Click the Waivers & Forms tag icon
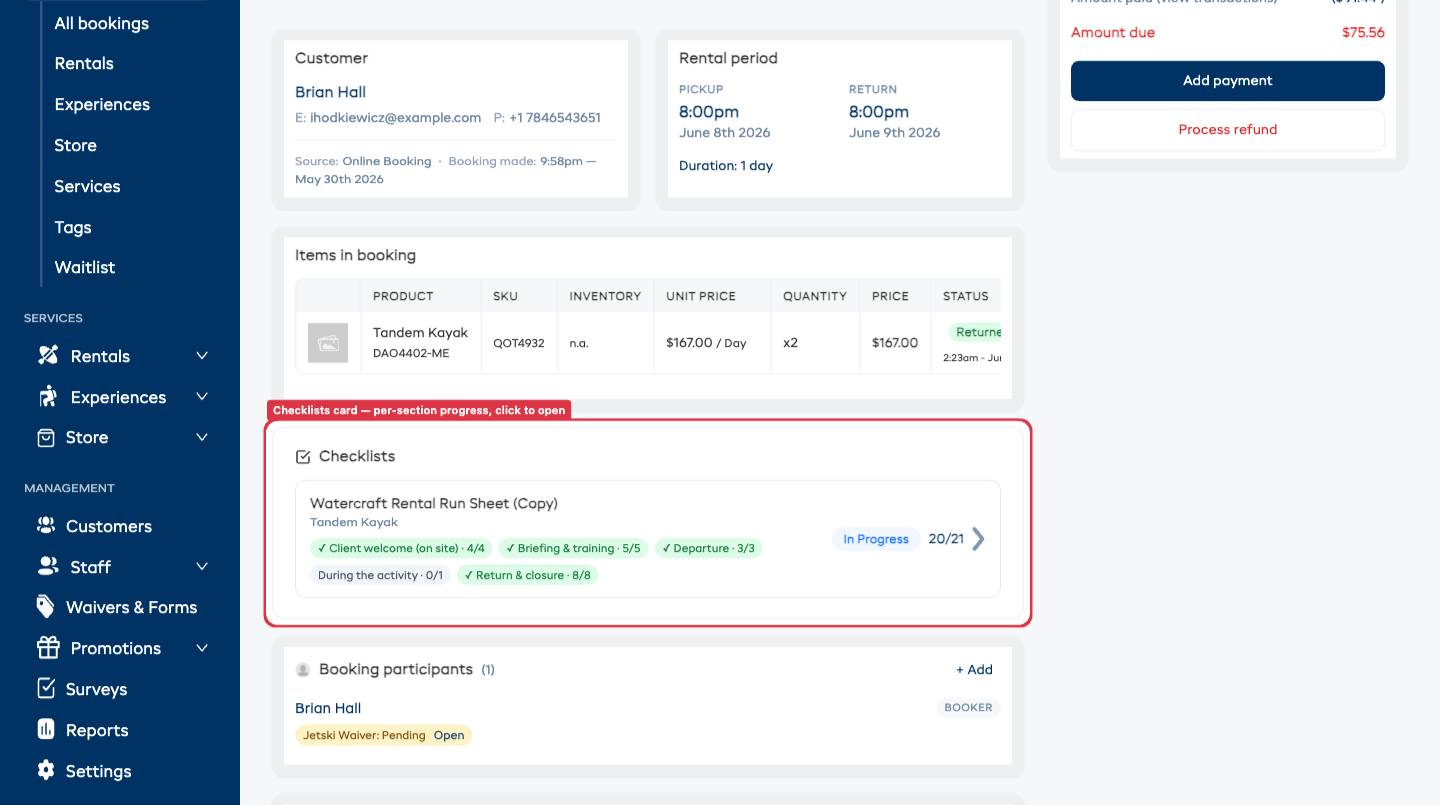 pyautogui.click(x=46, y=607)
